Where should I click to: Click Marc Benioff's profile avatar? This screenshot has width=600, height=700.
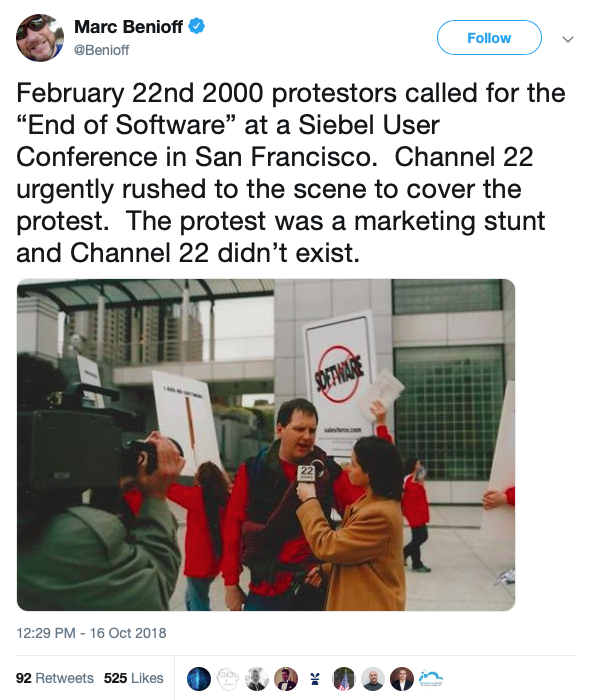[41, 38]
